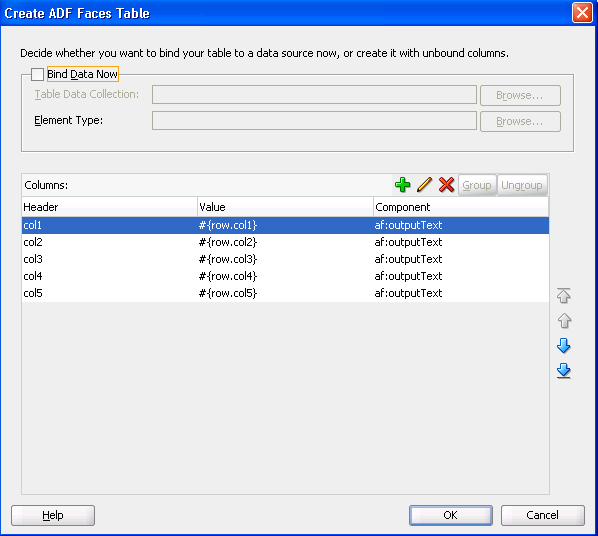This screenshot has height=536, width=598.
Task: Click the green plus add column icon
Action: pos(402,185)
